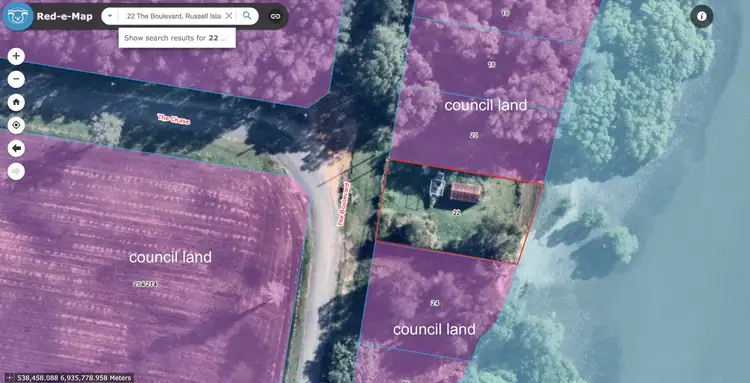Screen dimensions: 750x383
Task: Select 'Show search results for 22' suggestion
Action: pyautogui.click(x=177, y=38)
